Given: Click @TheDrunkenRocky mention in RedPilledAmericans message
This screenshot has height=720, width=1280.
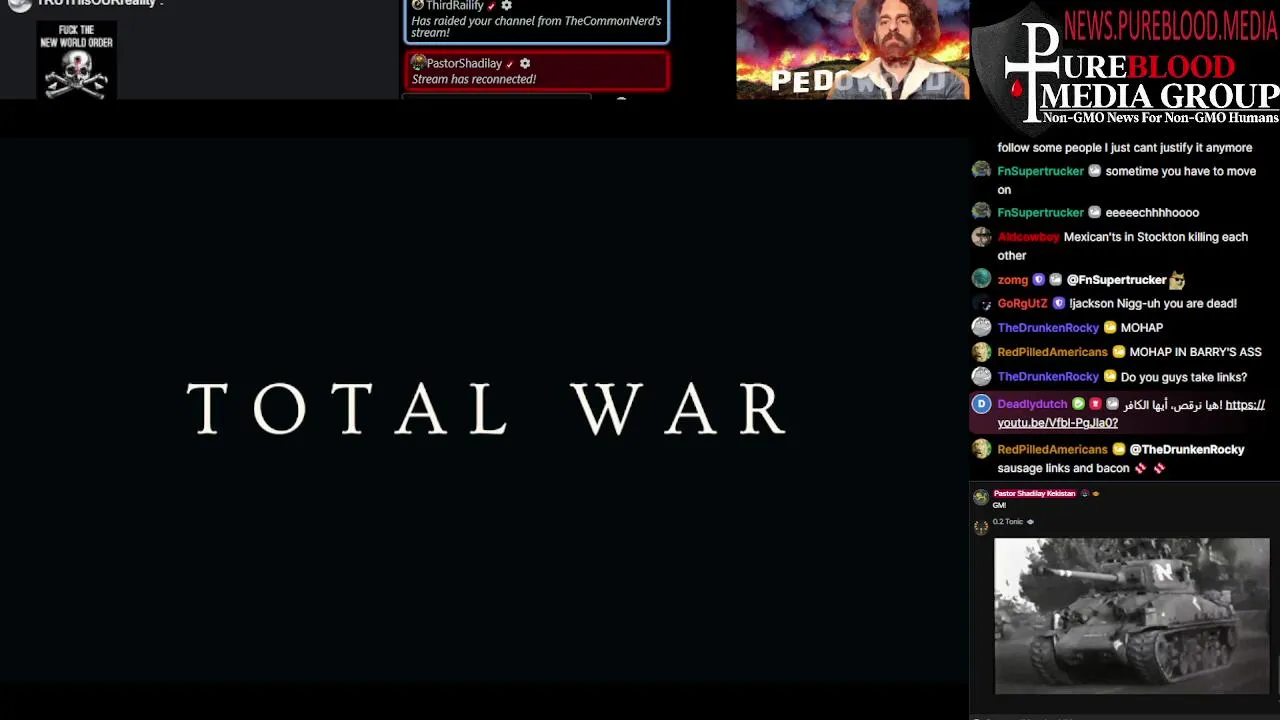Looking at the screenshot, I should (x=1187, y=449).
